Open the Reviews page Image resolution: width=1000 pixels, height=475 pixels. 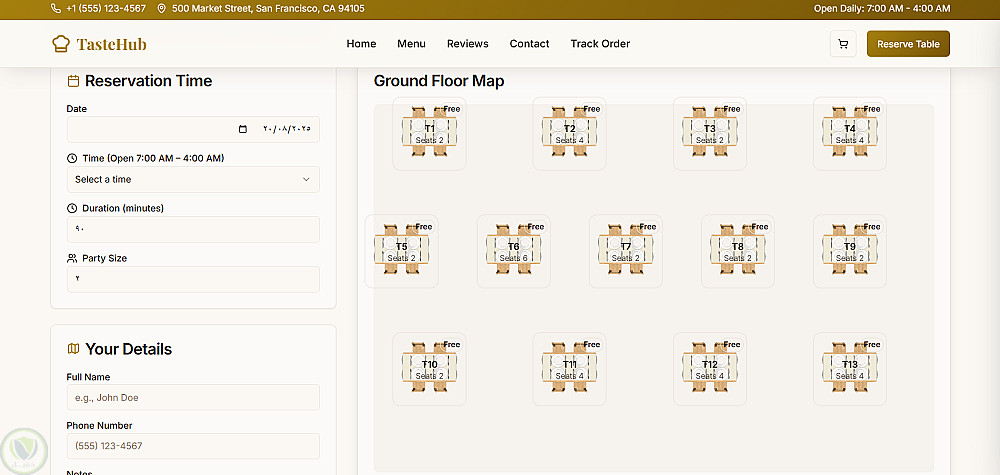pyautogui.click(x=467, y=44)
